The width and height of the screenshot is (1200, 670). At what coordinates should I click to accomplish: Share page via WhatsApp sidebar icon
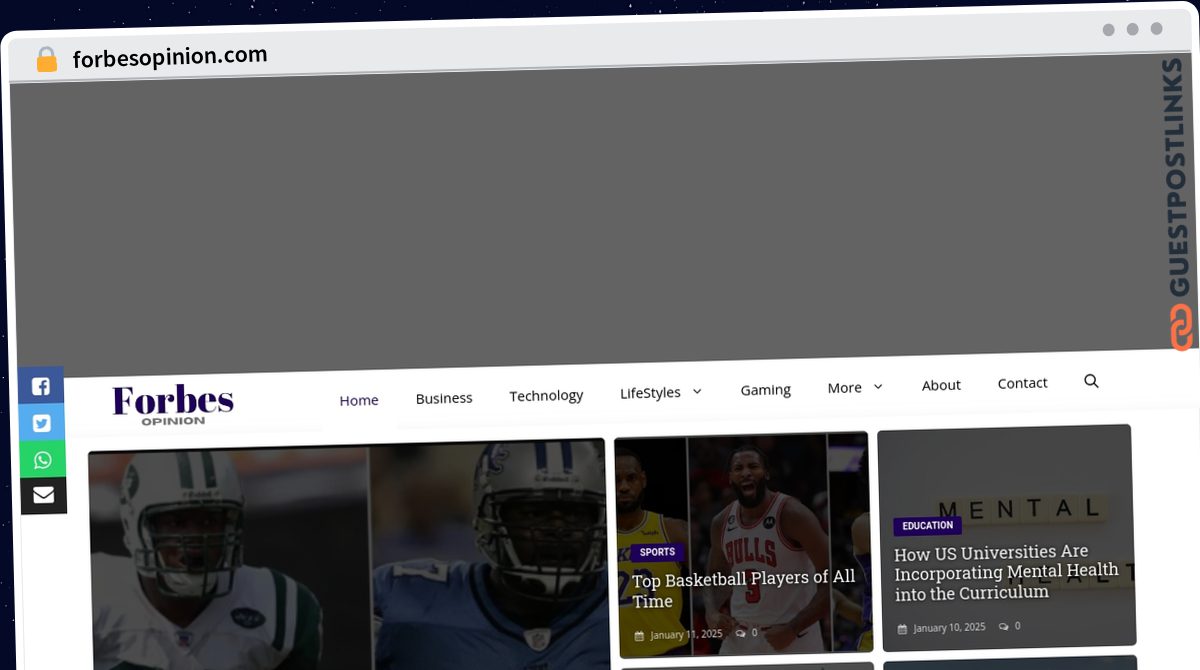42,459
